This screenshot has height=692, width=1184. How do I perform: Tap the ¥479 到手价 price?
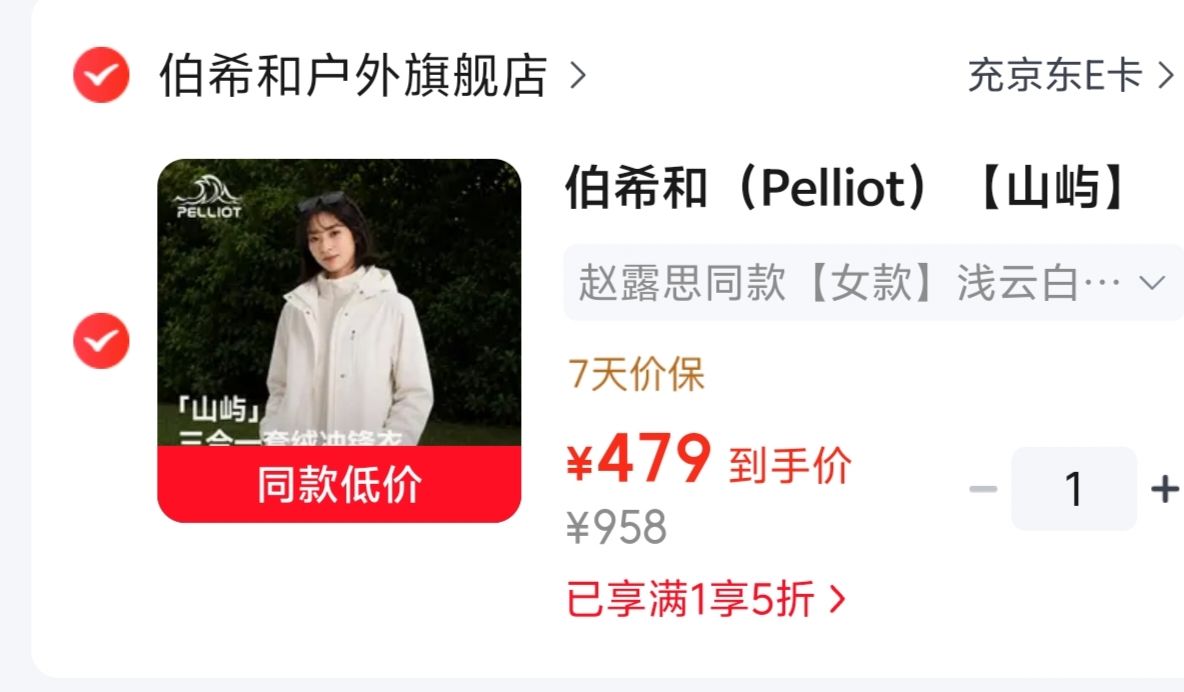pyautogui.click(x=709, y=459)
